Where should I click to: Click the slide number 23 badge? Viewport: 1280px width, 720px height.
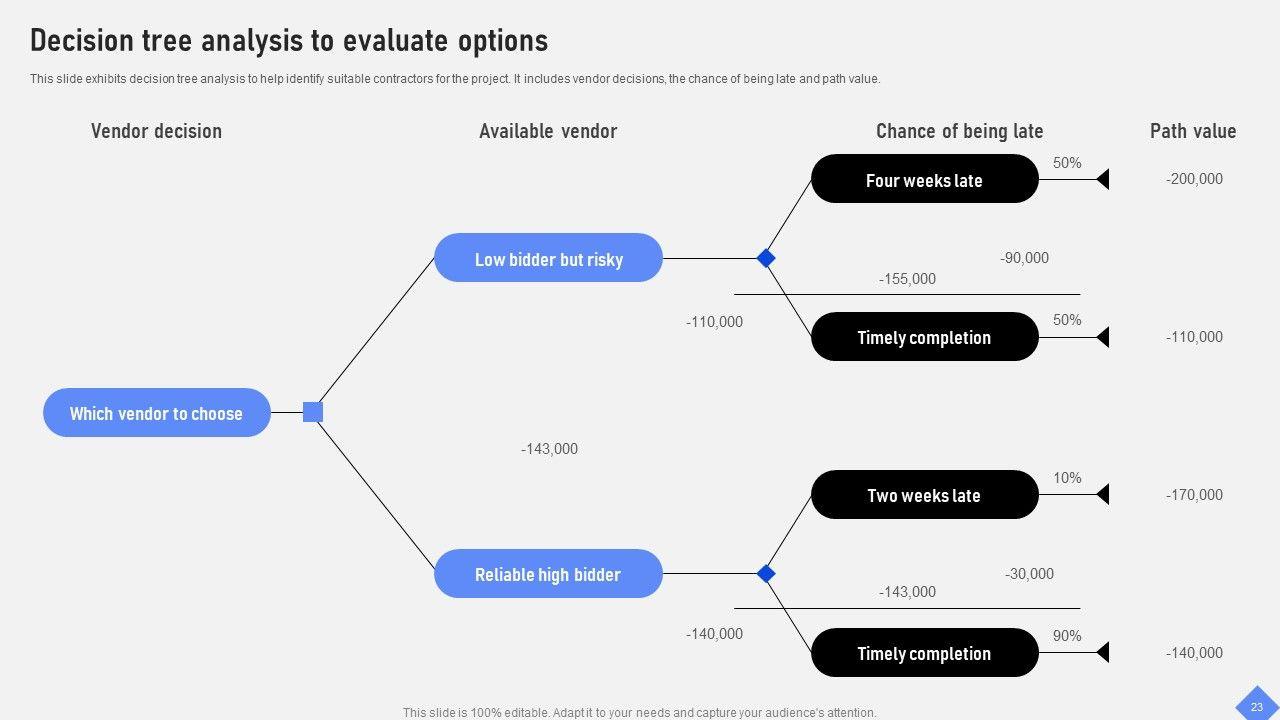tap(1257, 706)
